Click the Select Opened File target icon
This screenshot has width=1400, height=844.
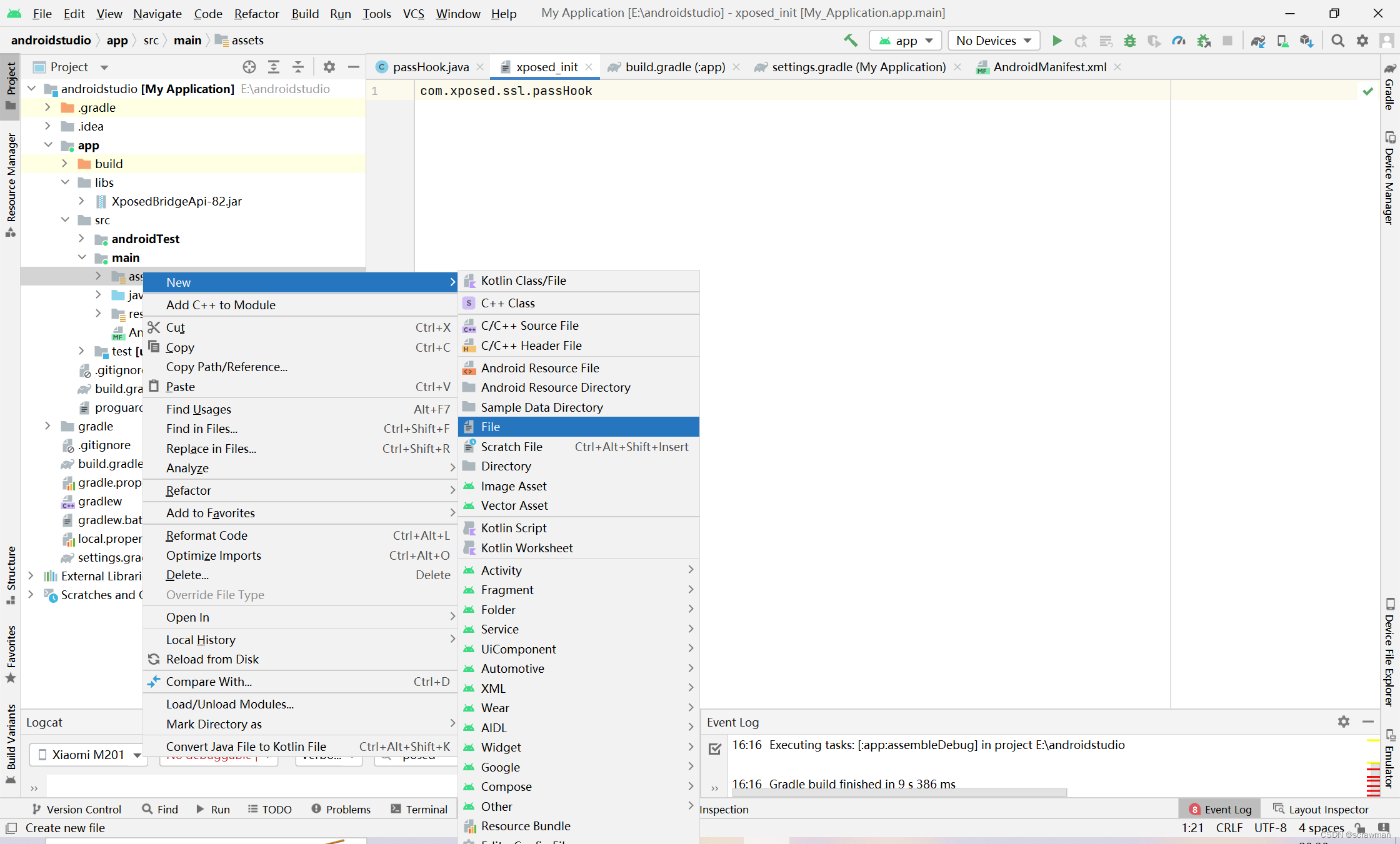pyautogui.click(x=249, y=67)
